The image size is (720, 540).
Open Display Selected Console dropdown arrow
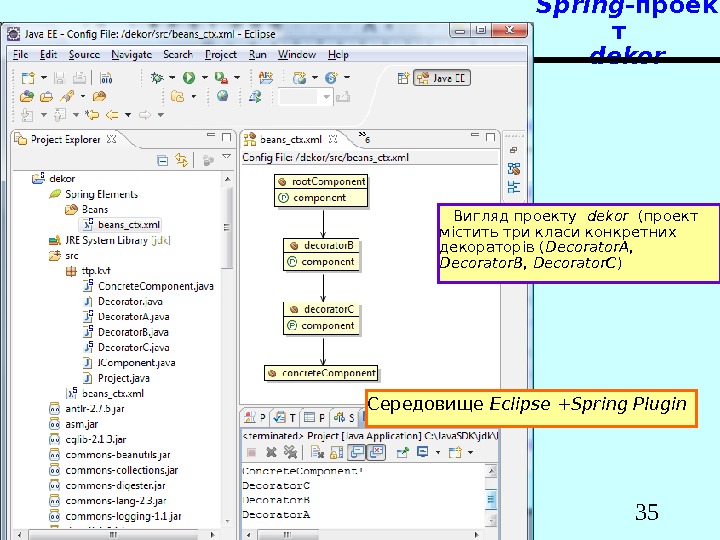(x=438, y=452)
